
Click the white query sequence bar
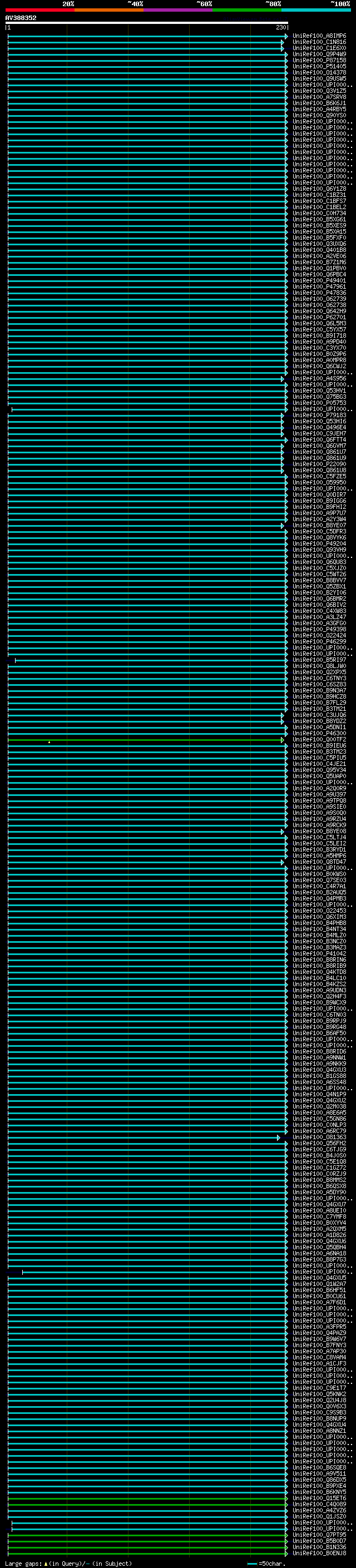147,23
